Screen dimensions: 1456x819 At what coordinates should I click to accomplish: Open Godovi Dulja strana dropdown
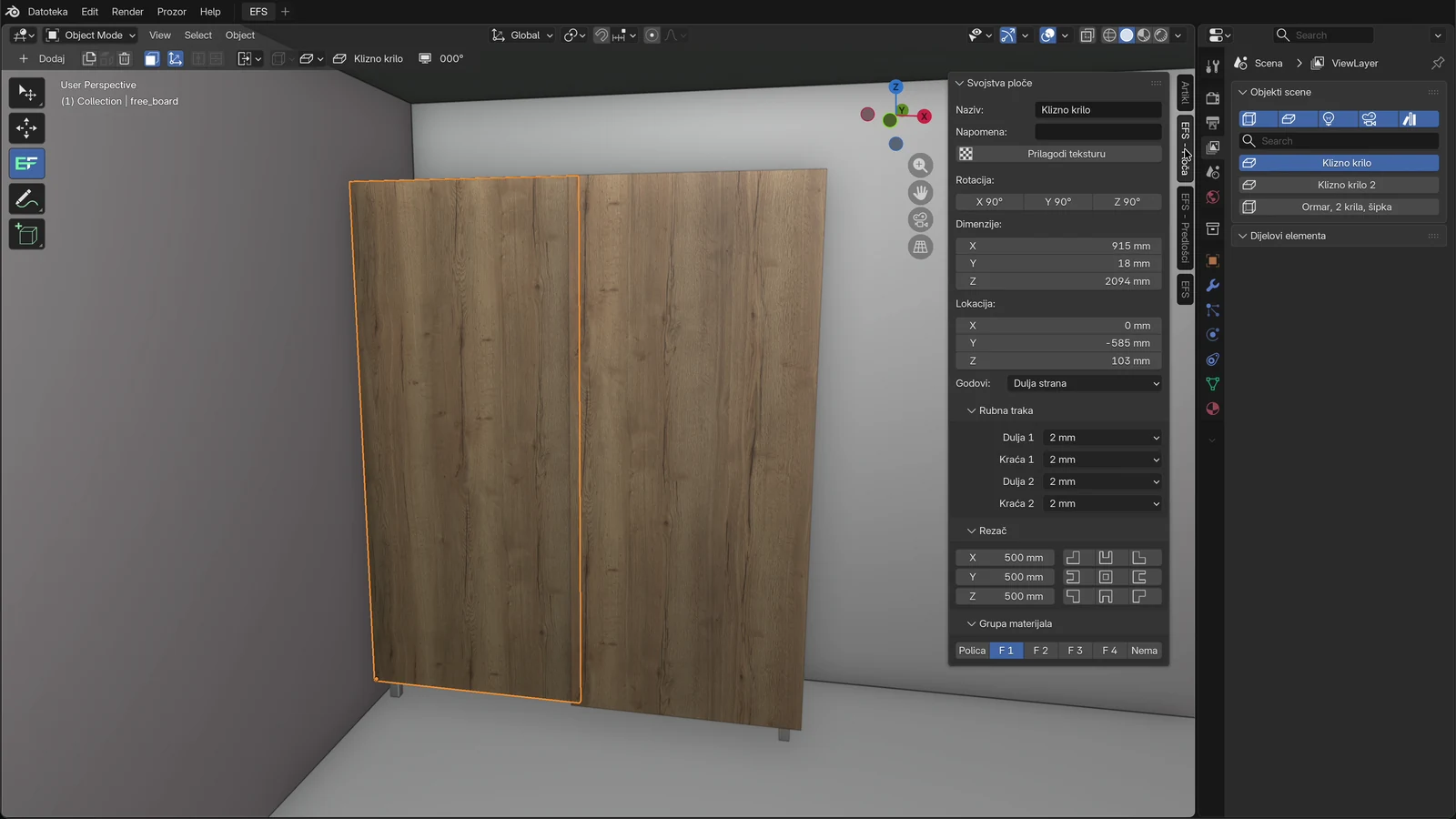(1085, 383)
